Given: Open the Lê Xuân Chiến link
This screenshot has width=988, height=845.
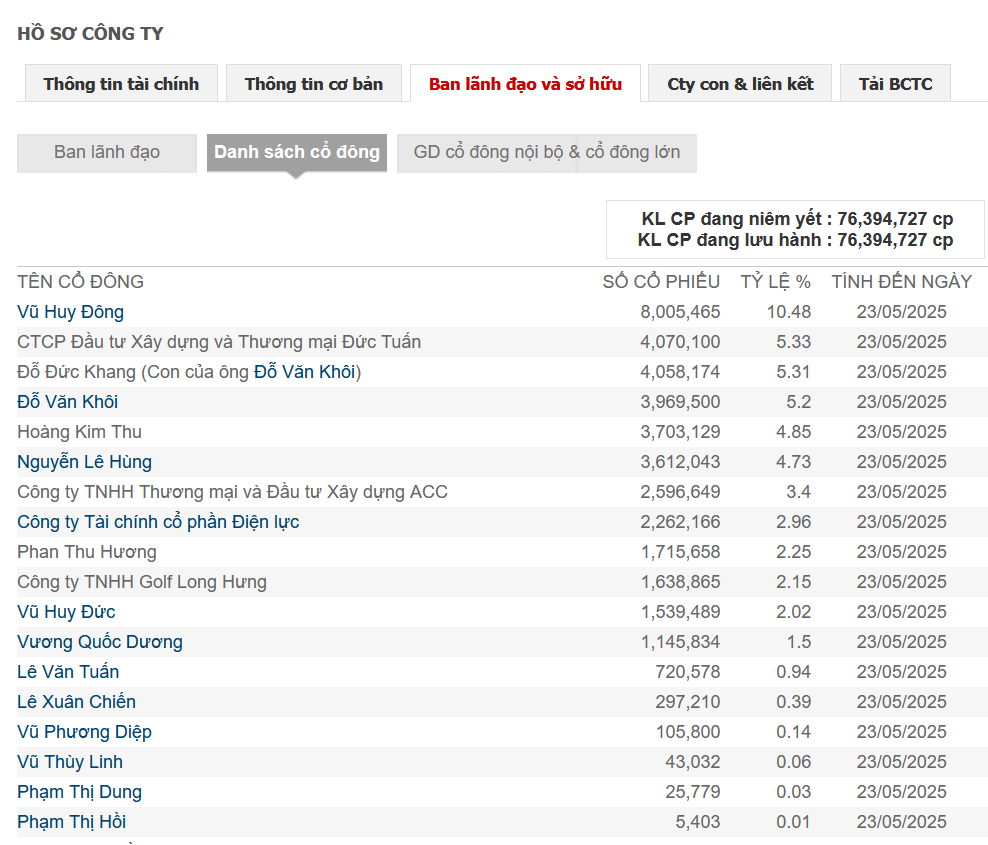Looking at the screenshot, I should (x=76, y=702).
